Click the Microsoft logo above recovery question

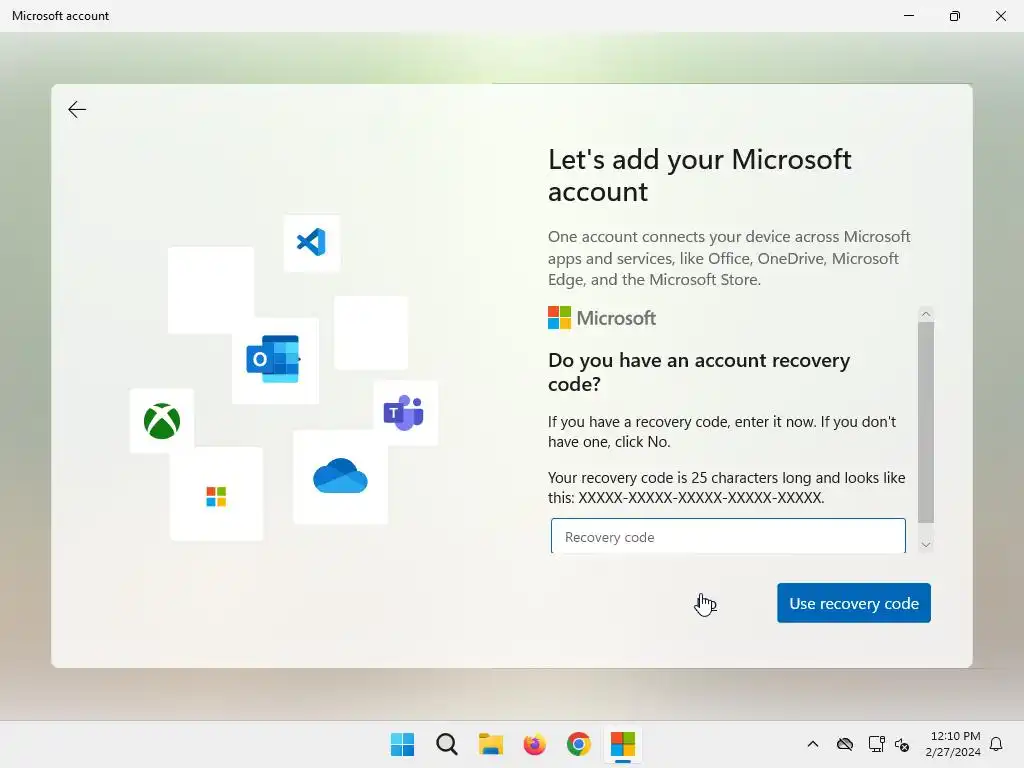point(601,318)
